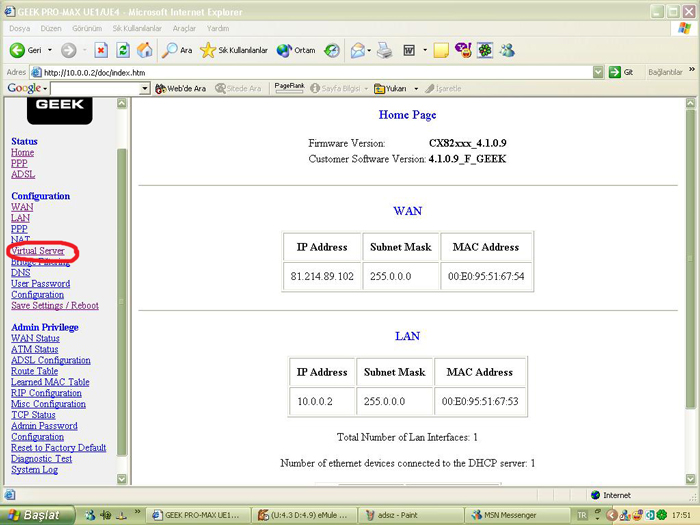700x525 pixels.
Task: Open the Back button history dropdown arrow
Action: point(50,50)
